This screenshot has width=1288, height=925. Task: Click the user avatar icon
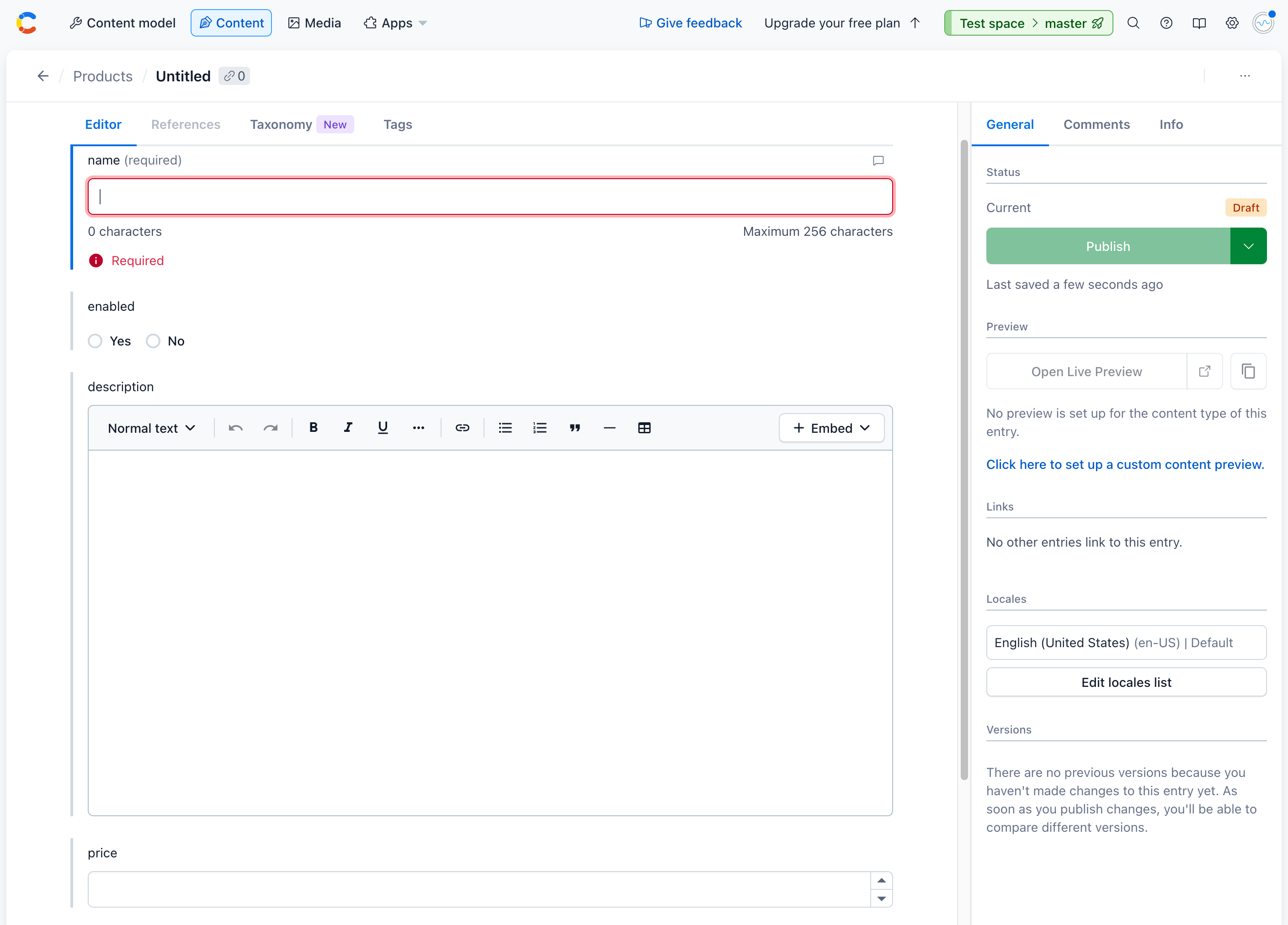click(1264, 23)
